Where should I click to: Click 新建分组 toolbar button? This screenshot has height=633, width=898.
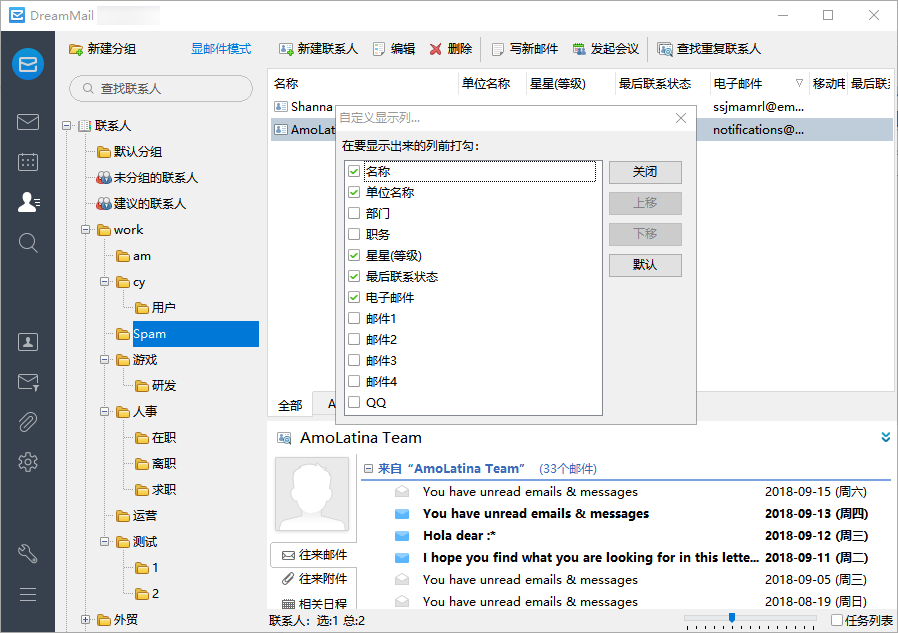point(103,49)
